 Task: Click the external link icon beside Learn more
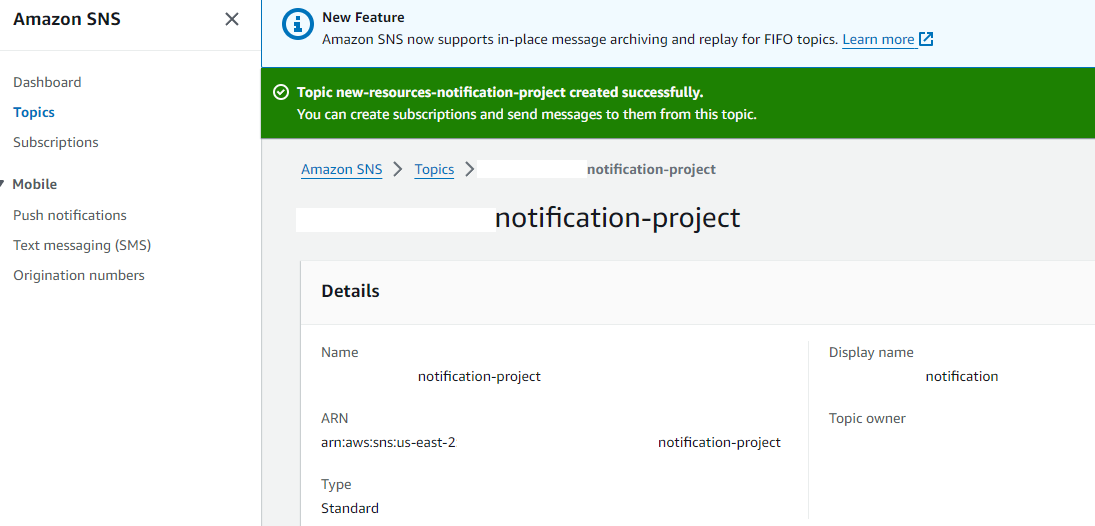click(926, 39)
